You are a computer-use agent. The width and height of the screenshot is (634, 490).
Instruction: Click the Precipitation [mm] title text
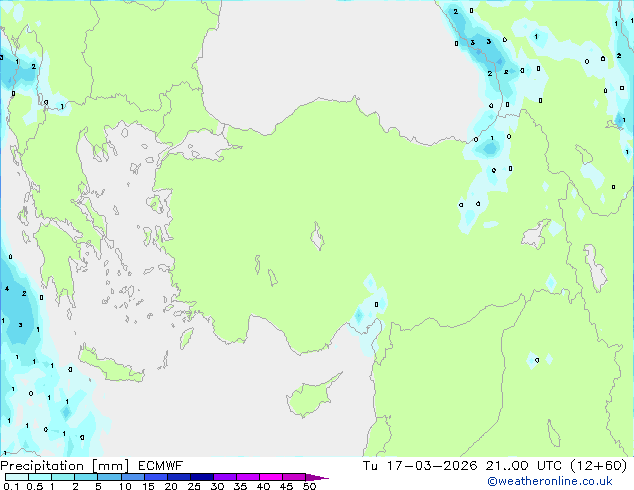pyautogui.click(x=64, y=466)
